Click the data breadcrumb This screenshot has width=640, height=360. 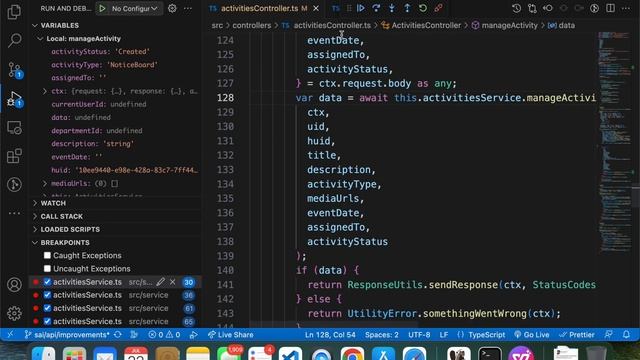567,25
